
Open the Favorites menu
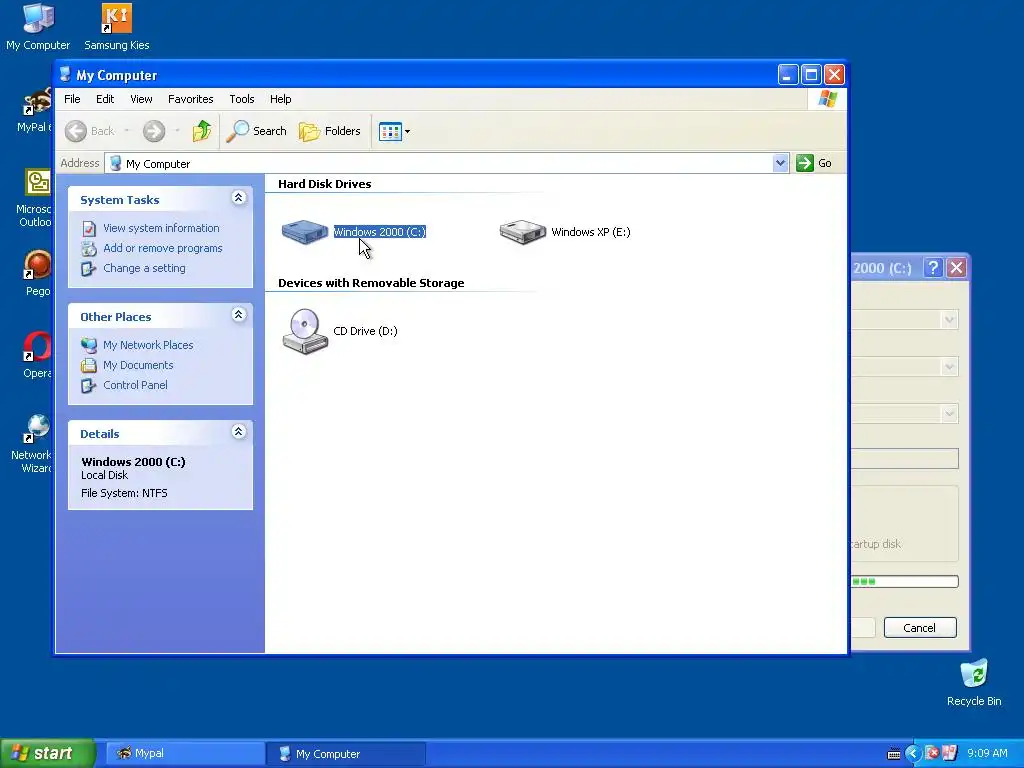pos(191,99)
